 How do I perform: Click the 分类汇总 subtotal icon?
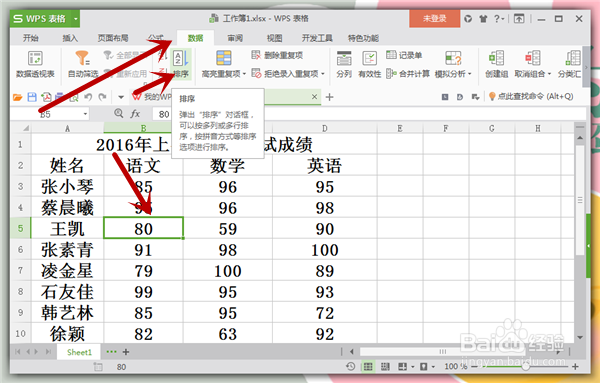(x=572, y=58)
